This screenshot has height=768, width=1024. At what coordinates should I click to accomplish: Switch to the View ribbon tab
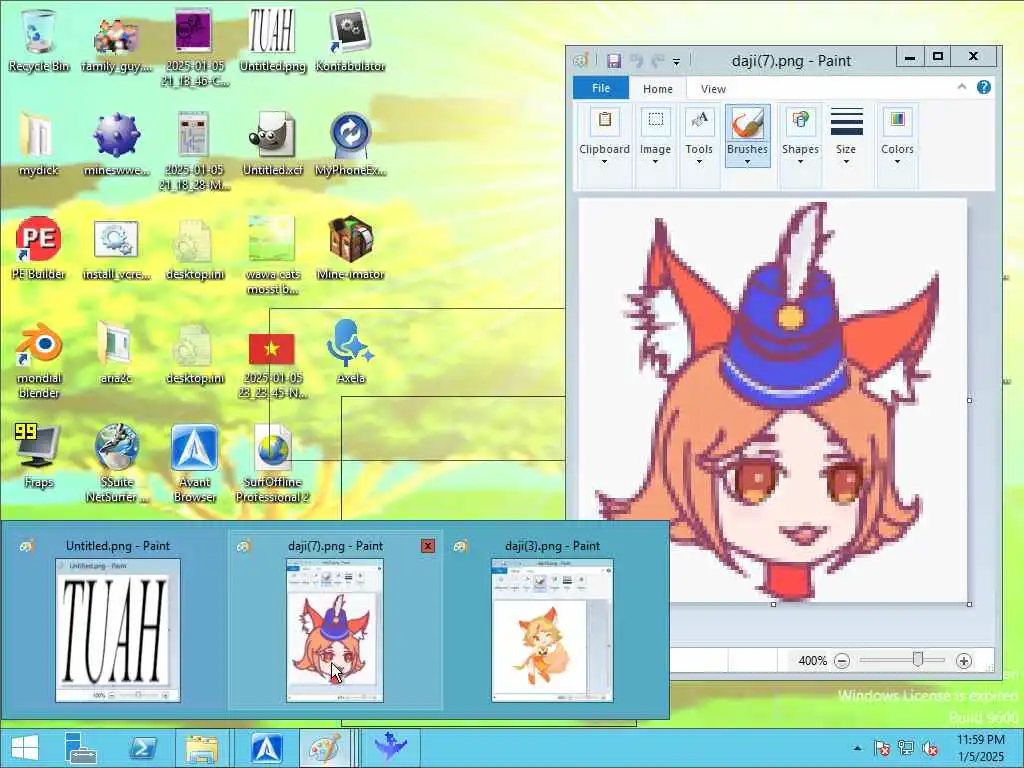click(x=713, y=89)
